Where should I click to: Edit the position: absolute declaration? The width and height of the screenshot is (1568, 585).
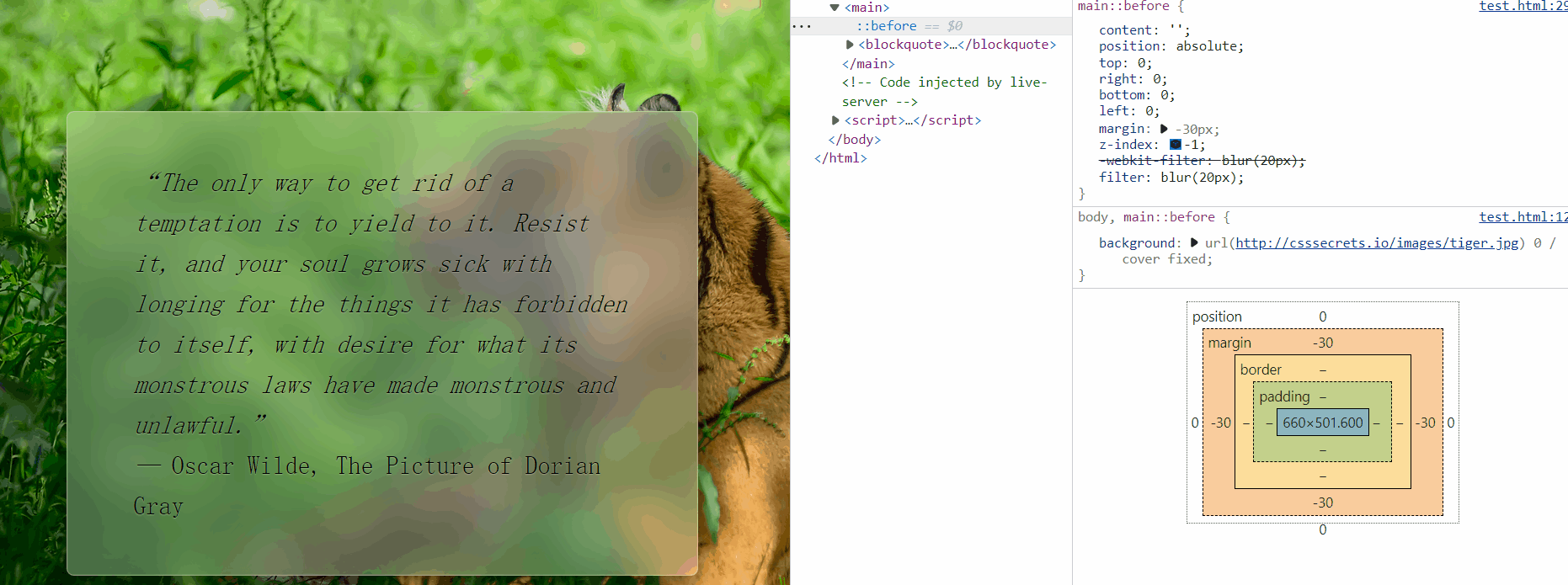coord(1171,46)
